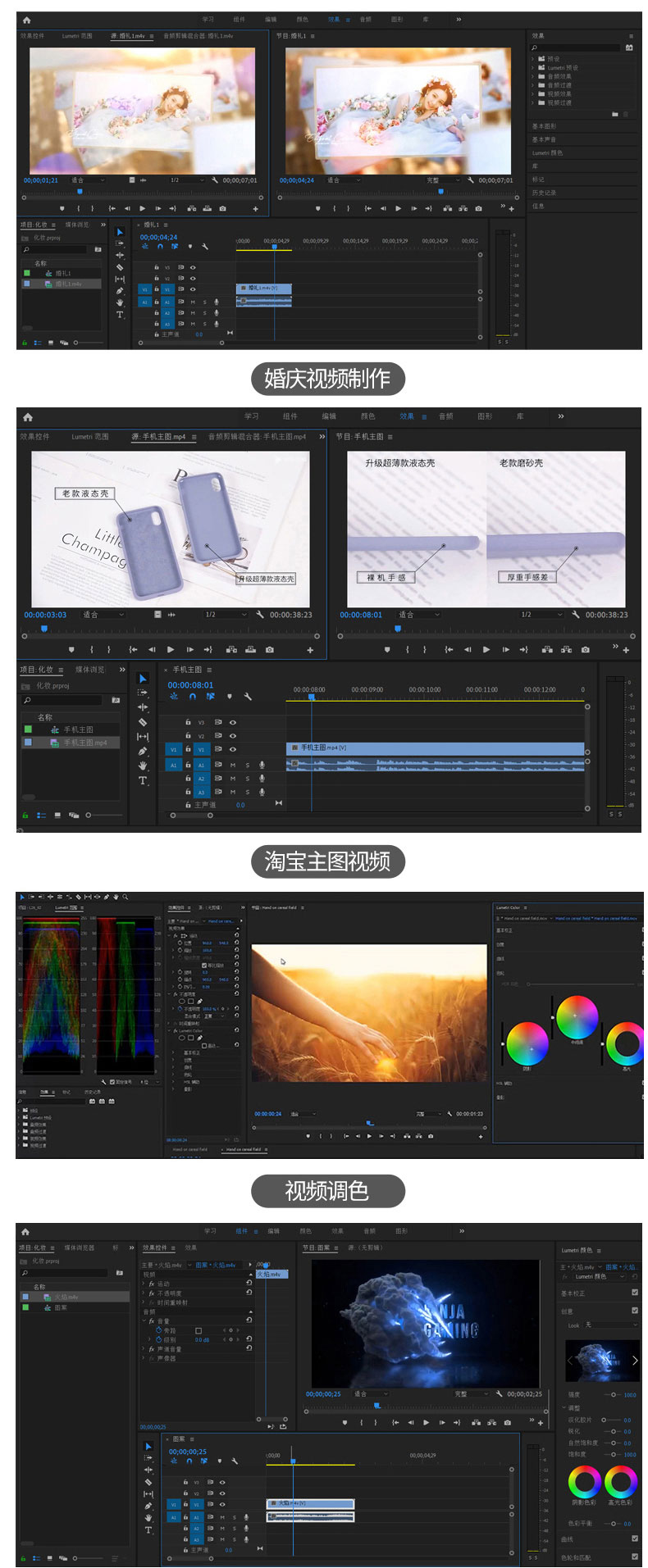This screenshot has width=648, height=1568.
Task: Toggle 曲线 checkbox in Lumetri 颜色 panel
Action: [635, 1538]
